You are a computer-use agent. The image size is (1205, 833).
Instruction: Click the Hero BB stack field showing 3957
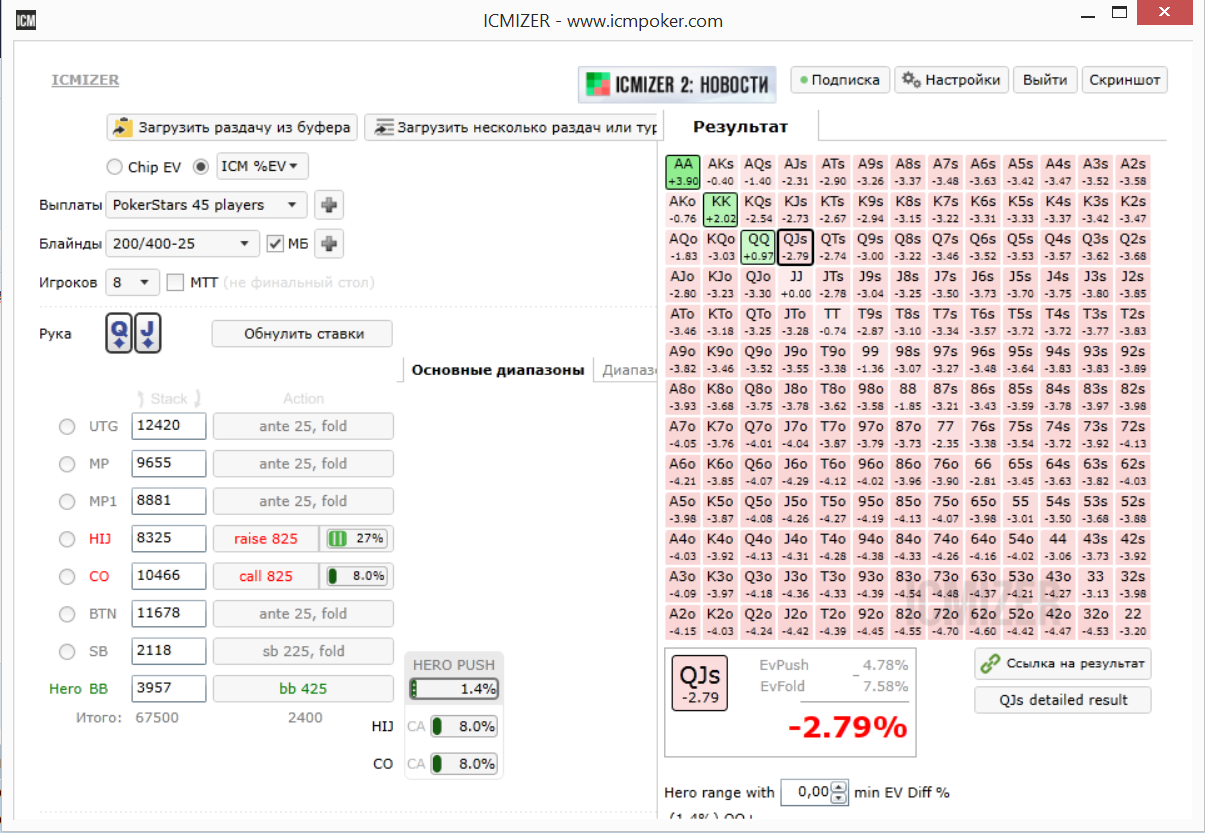pyautogui.click(x=169, y=689)
